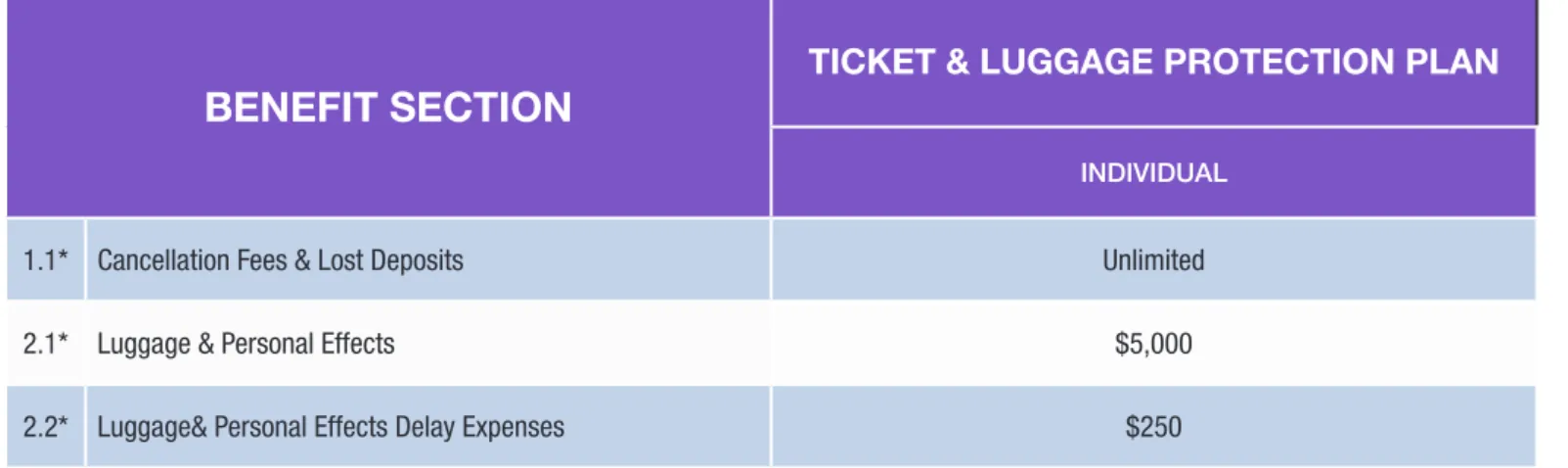Image resolution: width=1568 pixels, height=468 pixels.
Task: Click section number 1.1*
Action: click(x=46, y=260)
